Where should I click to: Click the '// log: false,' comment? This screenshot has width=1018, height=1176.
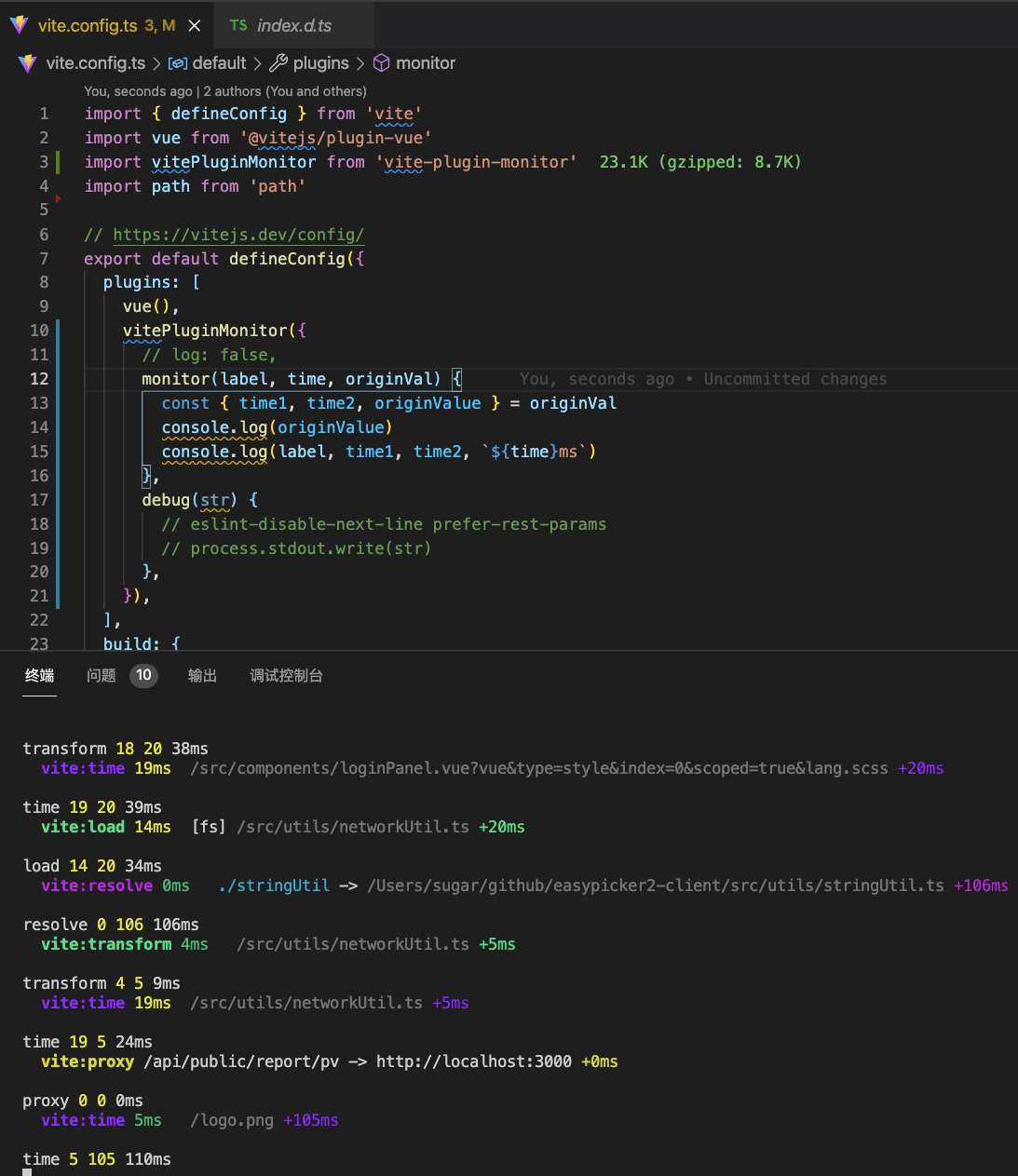[209, 355]
